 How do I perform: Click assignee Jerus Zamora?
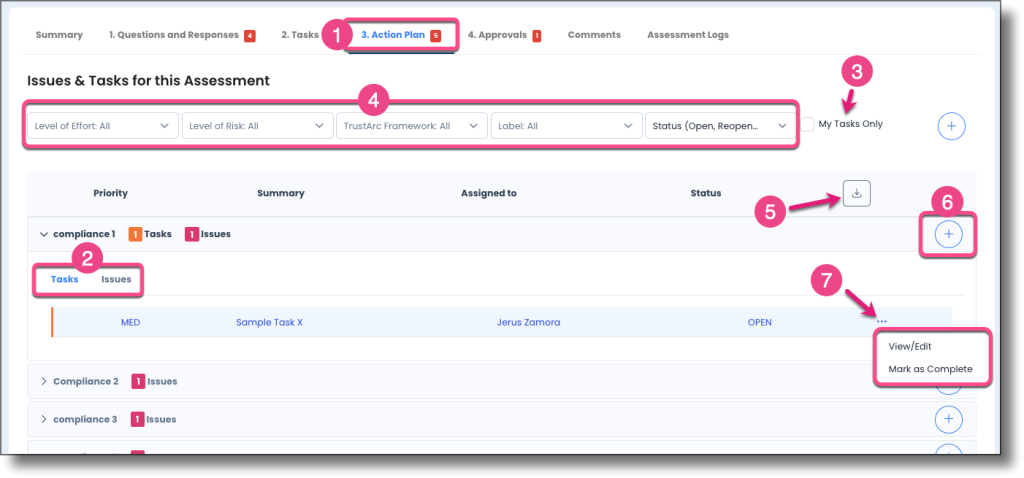pyautogui.click(x=528, y=323)
